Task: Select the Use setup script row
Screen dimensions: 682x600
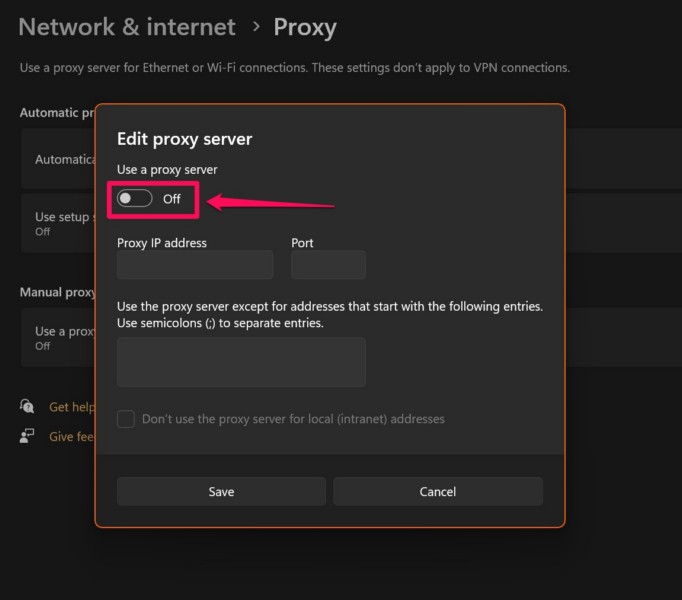Action: [58, 223]
